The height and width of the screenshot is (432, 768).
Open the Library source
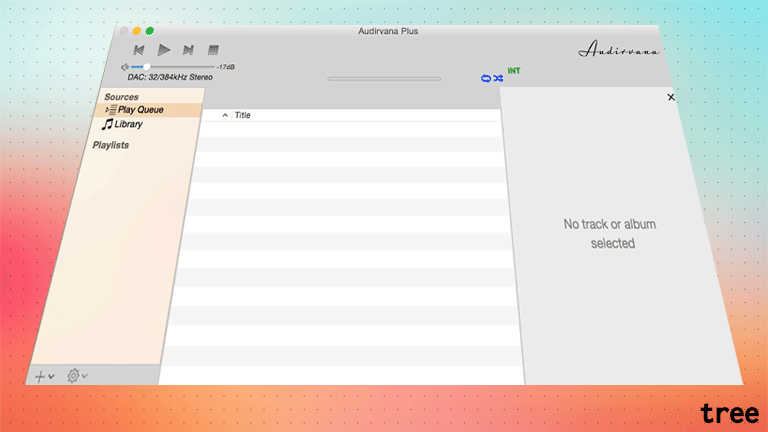pos(128,124)
